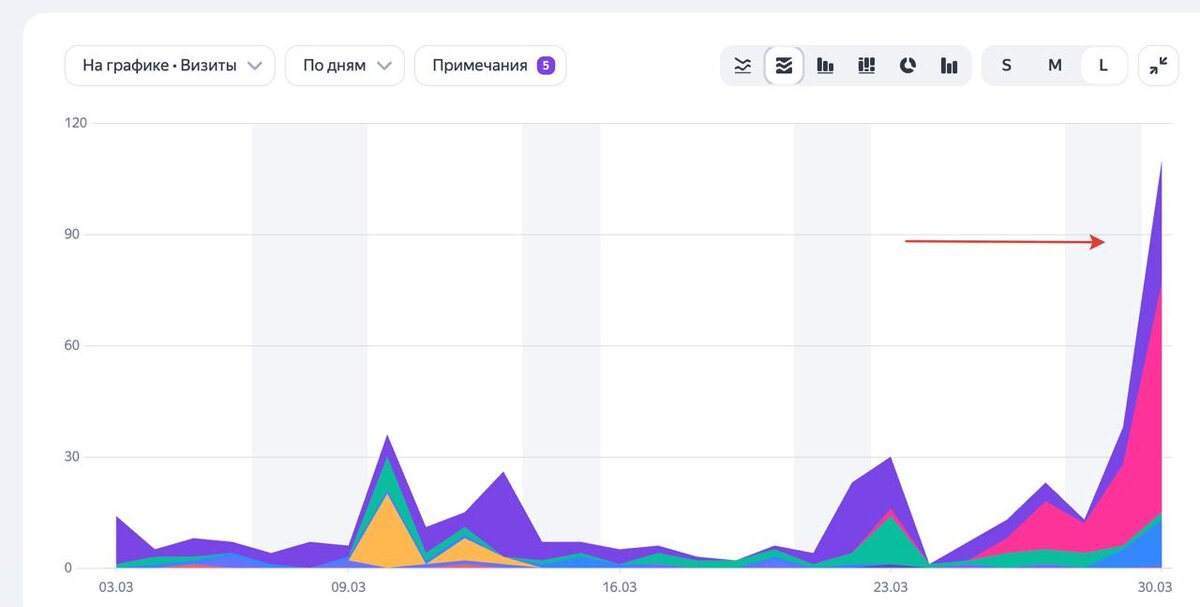Click the chevron next to 'По дням'

click(384, 67)
